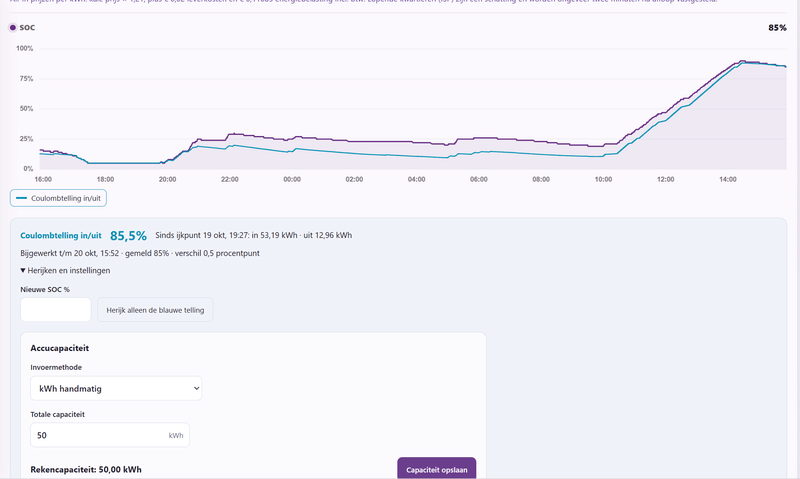This screenshot has height=479, width=800.
Task: Click the Bijgewerkt t/m 20 okt line
Action: point(140,253)
